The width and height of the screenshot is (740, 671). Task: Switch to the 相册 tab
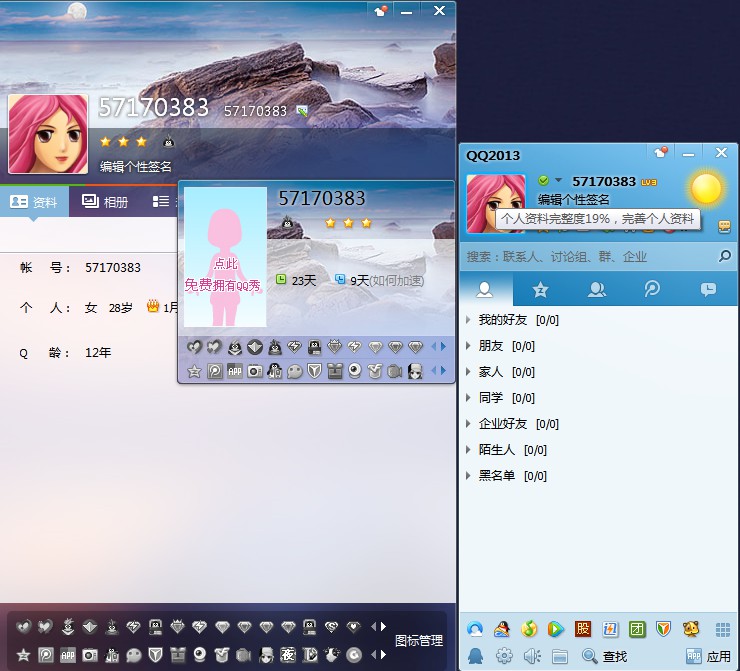coord(105,202)
